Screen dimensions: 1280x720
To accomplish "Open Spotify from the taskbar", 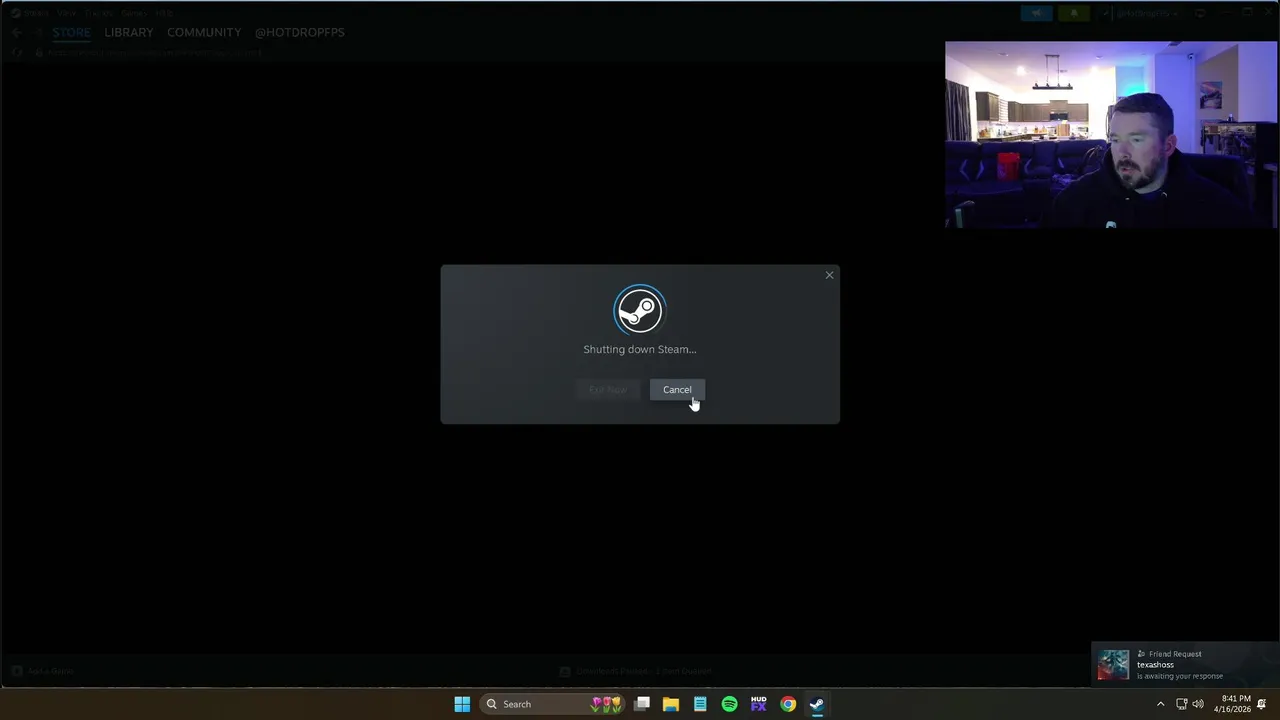I will (x=729, y=704).
